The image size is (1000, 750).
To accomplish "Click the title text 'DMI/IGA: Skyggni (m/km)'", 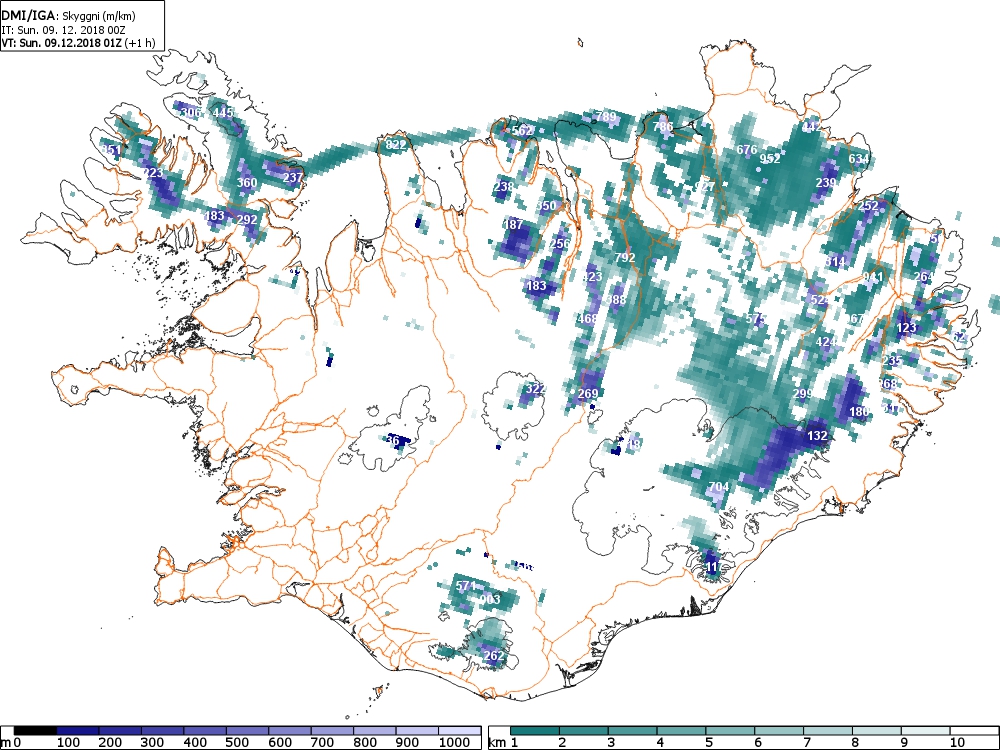I will click(x=68, y=16).
